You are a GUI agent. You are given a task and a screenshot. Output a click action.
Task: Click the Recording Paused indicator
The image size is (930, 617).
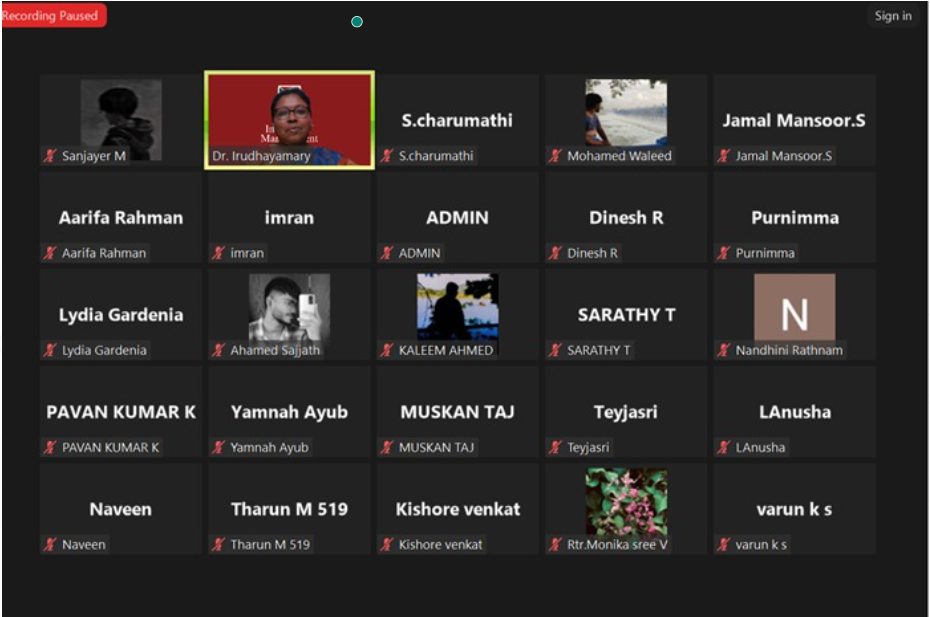pyautogui.click(x=52, y=16)
